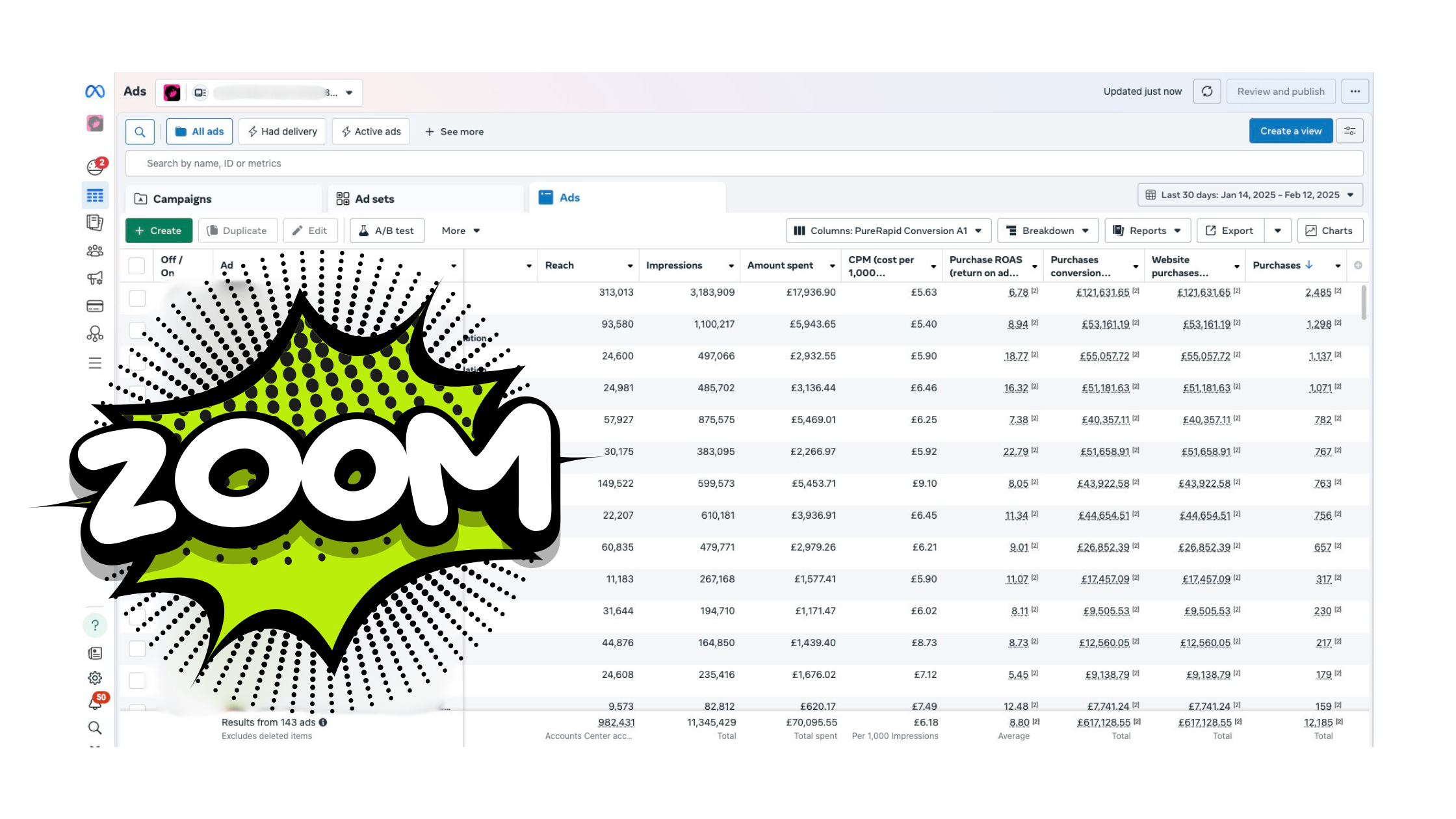The image size is (1456, 819).
Task: Click the Meta logo icon
Action: (95, 92)
